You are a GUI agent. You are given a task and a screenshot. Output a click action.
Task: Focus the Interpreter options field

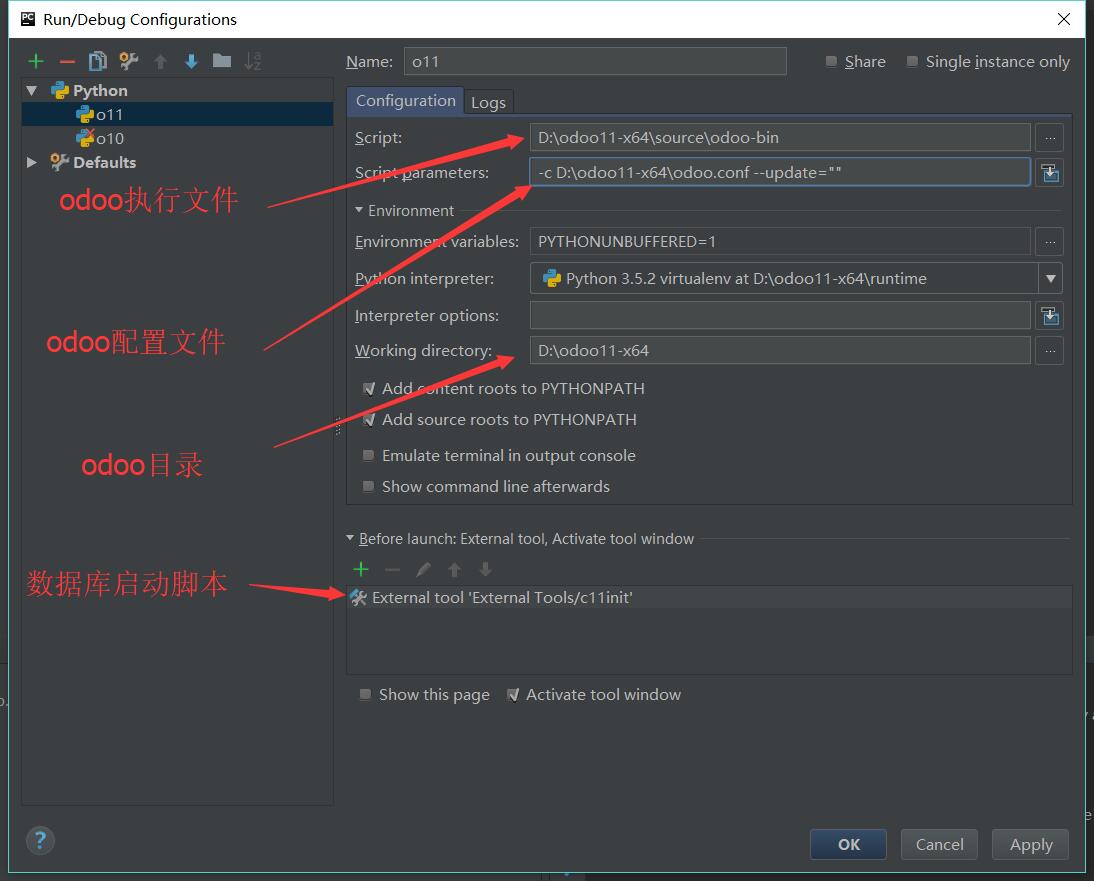coord(780,315)
